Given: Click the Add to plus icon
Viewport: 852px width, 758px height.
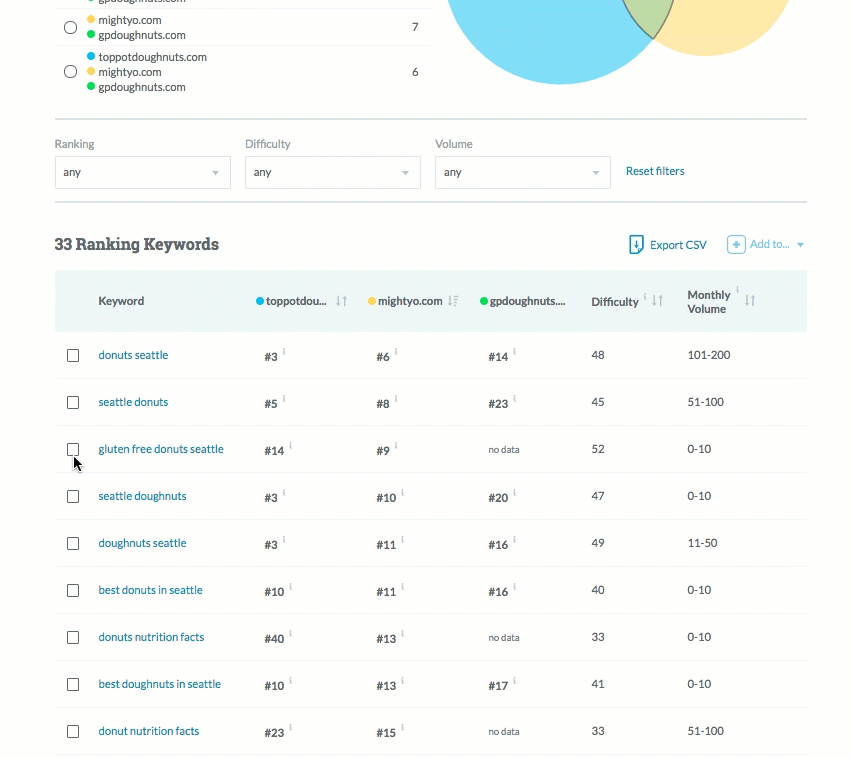Looking at the screenshot, I should pos(736,245).
